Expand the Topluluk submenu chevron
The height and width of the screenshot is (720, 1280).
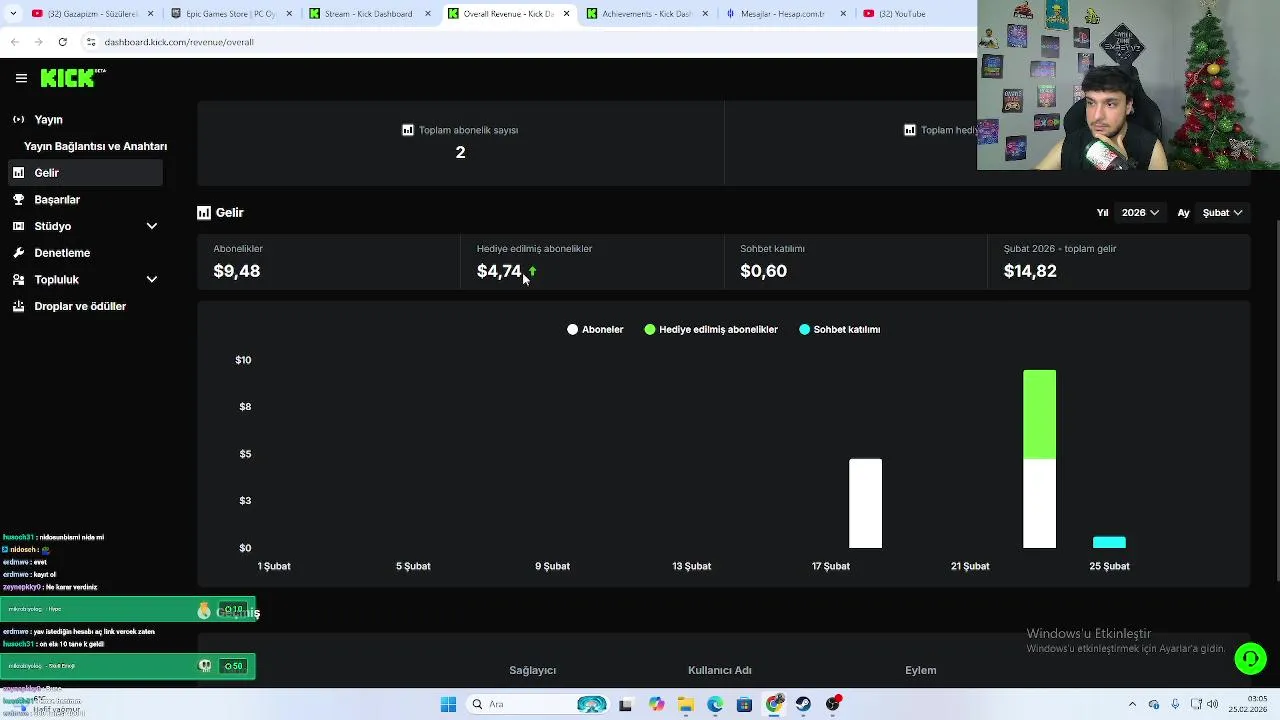click(152, 279)
